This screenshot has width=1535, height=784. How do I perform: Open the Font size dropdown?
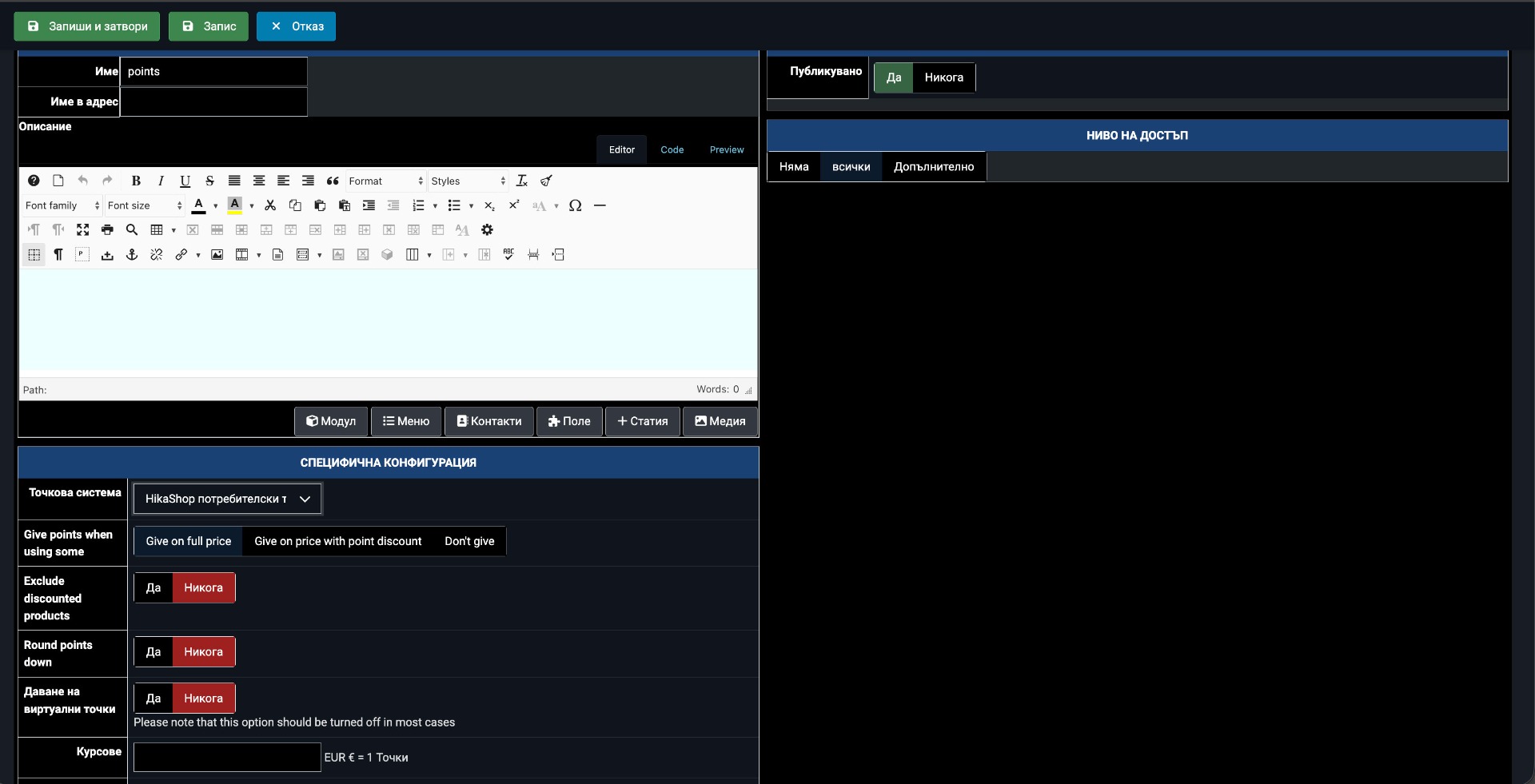[145, 205]
